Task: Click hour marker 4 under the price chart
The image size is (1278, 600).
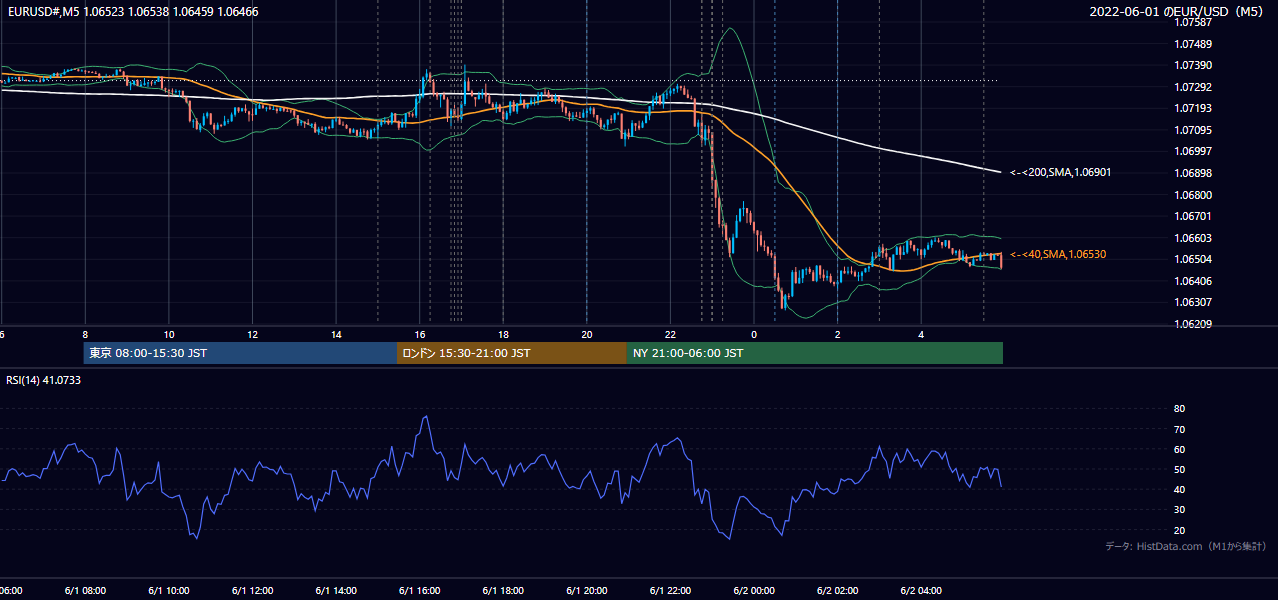Action: pyautogui.click(x=921, y=335)
